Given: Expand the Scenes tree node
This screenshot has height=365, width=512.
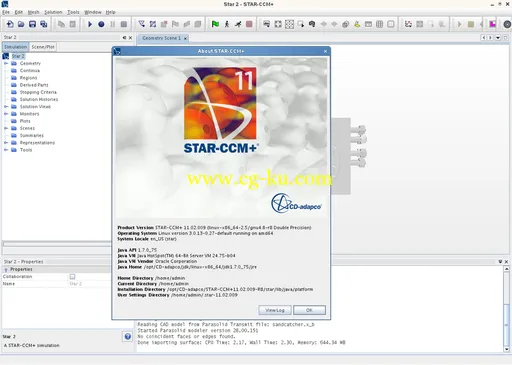Looking at the screenshot, I should click(x=6, y=128).
